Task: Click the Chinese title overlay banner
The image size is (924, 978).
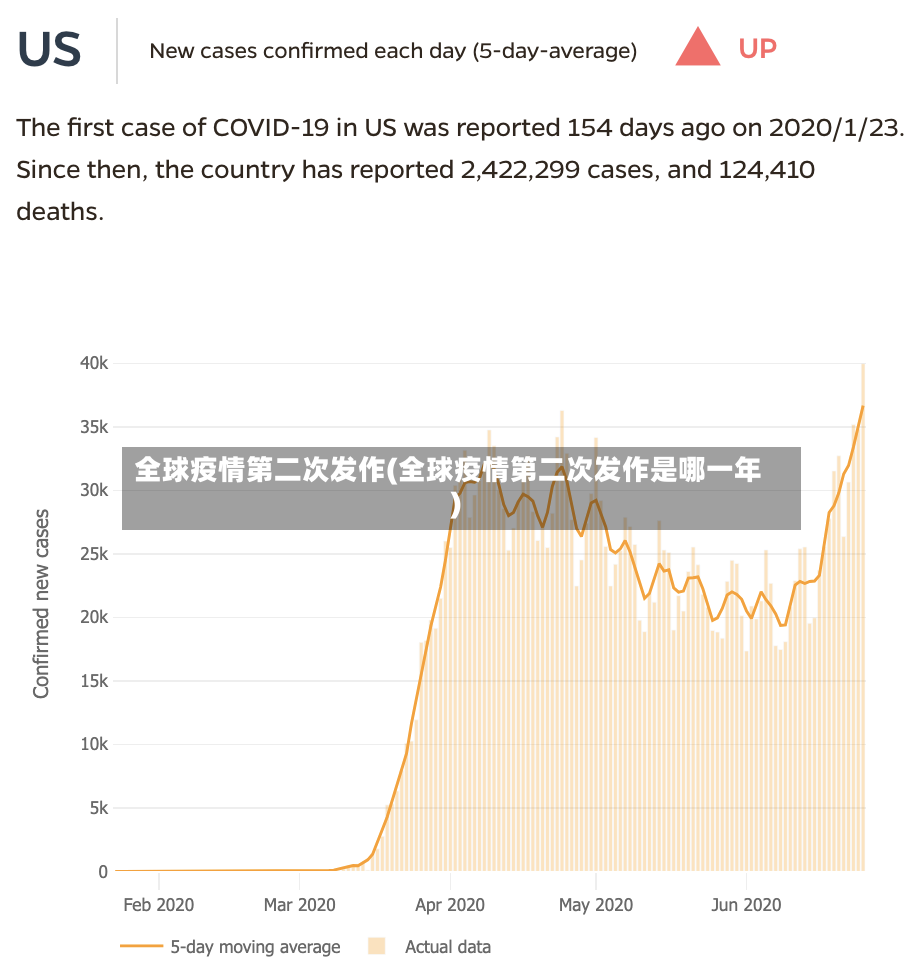Action: click(461, 488)
